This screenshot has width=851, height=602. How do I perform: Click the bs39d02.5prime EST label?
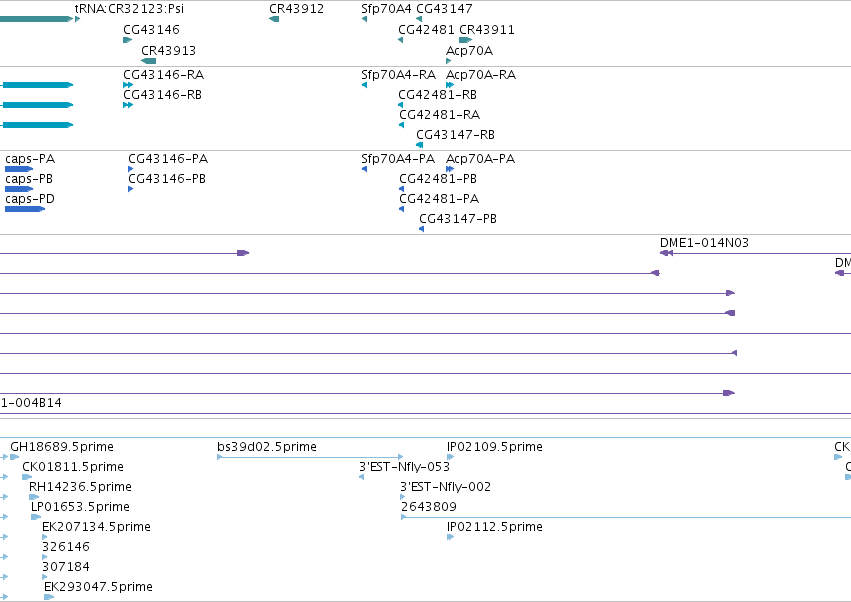(267, 447)
